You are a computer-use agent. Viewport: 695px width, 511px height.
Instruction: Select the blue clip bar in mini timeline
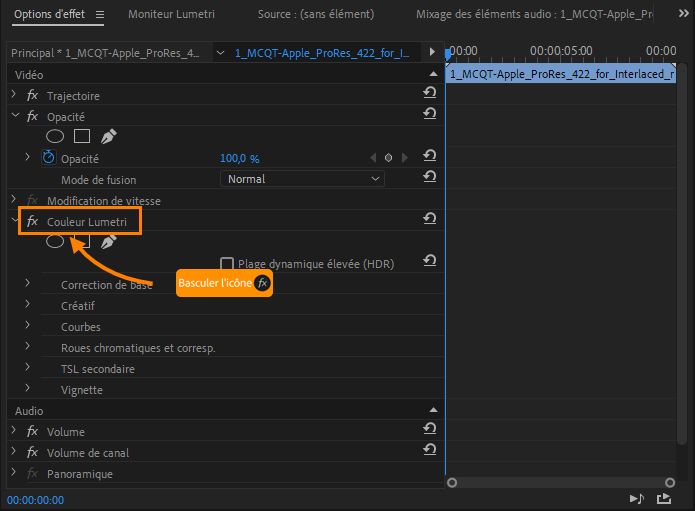tap(561, 74)
